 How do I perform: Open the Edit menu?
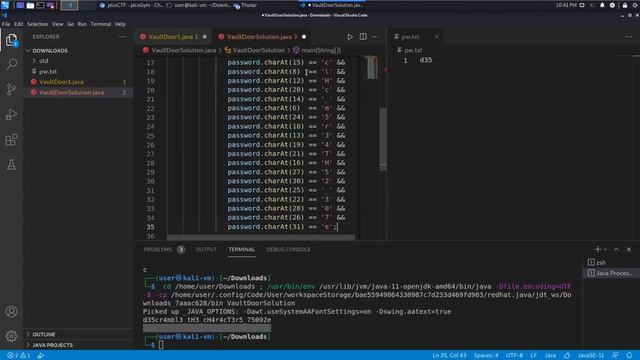[x=19, y=24]
